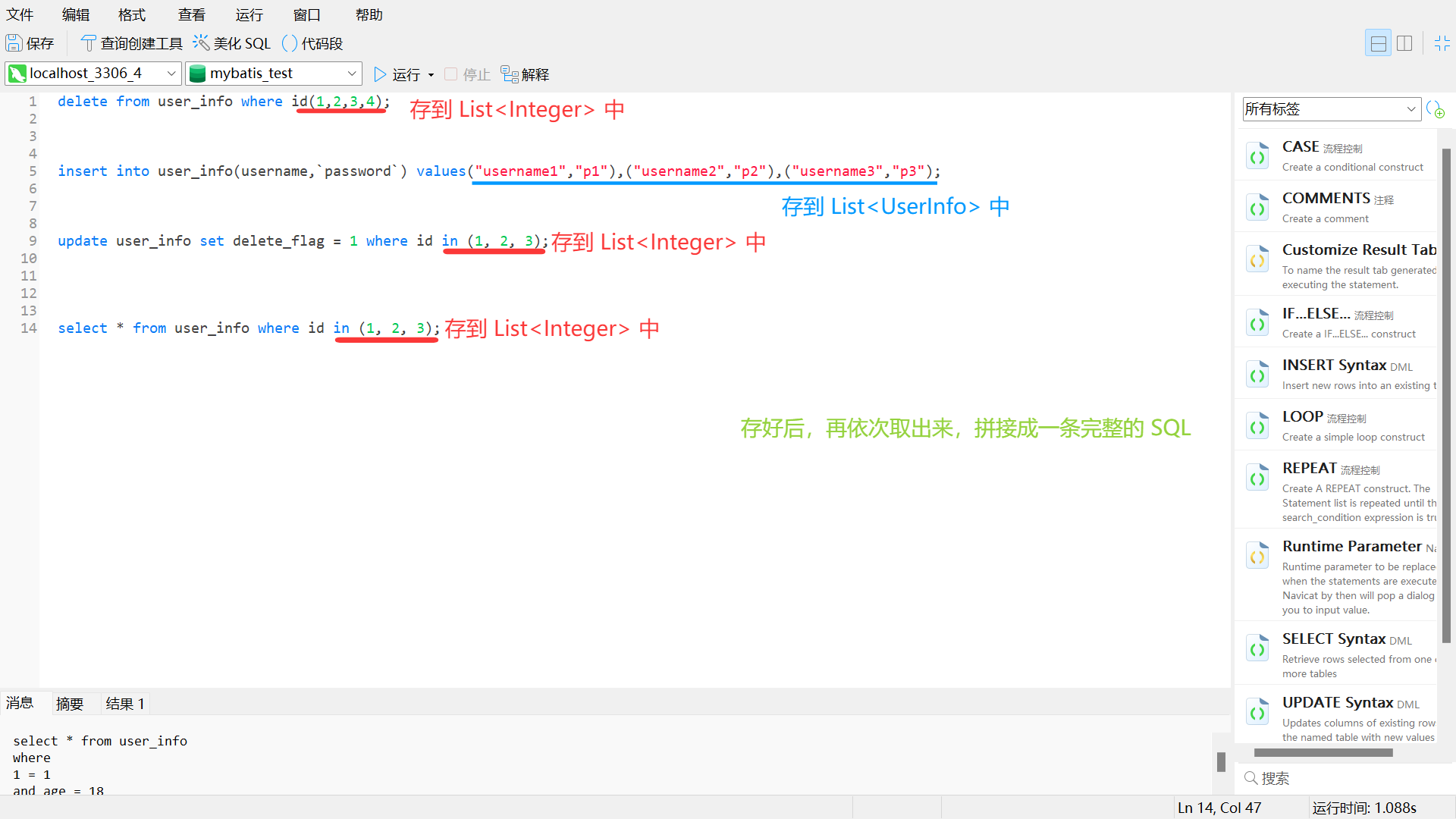The image size is (1456, 819).
Task: Open the mybatis_test database dropdown
Action: click(352, 74)
